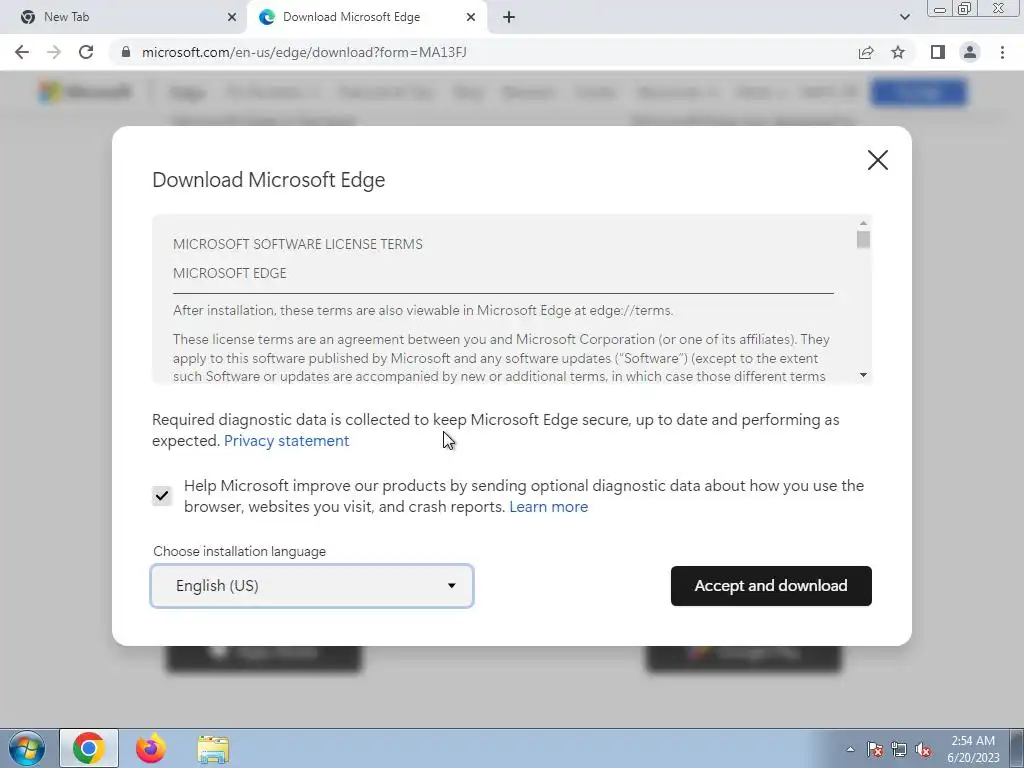
Task: Click Accept and download button
Action: point(771,586)
